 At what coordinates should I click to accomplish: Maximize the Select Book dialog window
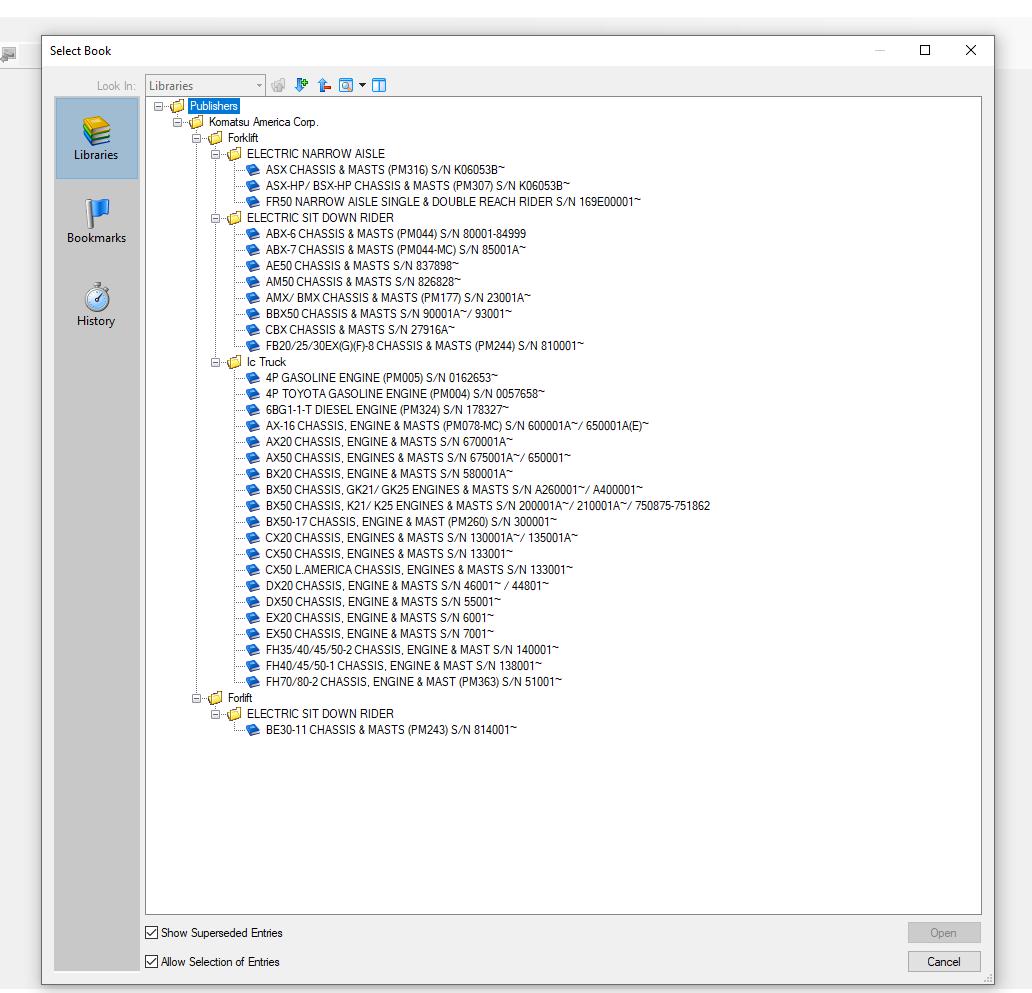925,50
